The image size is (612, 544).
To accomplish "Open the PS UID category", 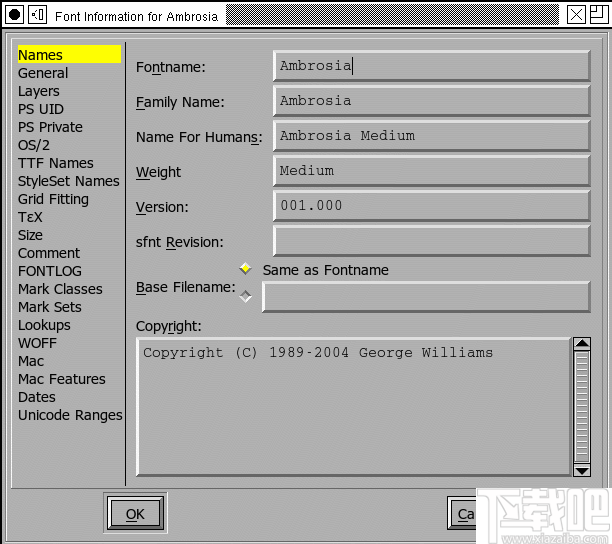I will tap(41, 109).
